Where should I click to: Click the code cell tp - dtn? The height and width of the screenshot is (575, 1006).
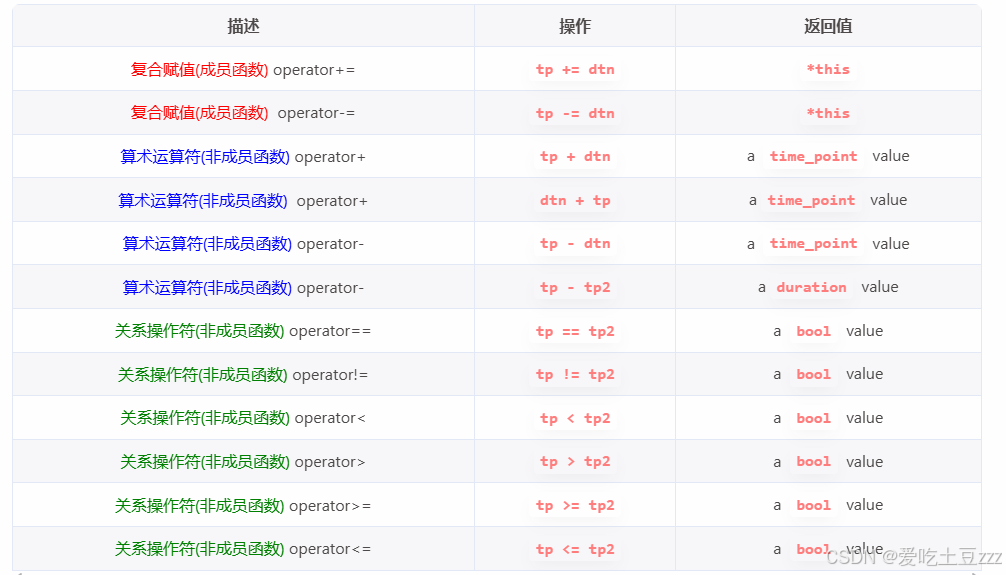[x=575, y=244]
